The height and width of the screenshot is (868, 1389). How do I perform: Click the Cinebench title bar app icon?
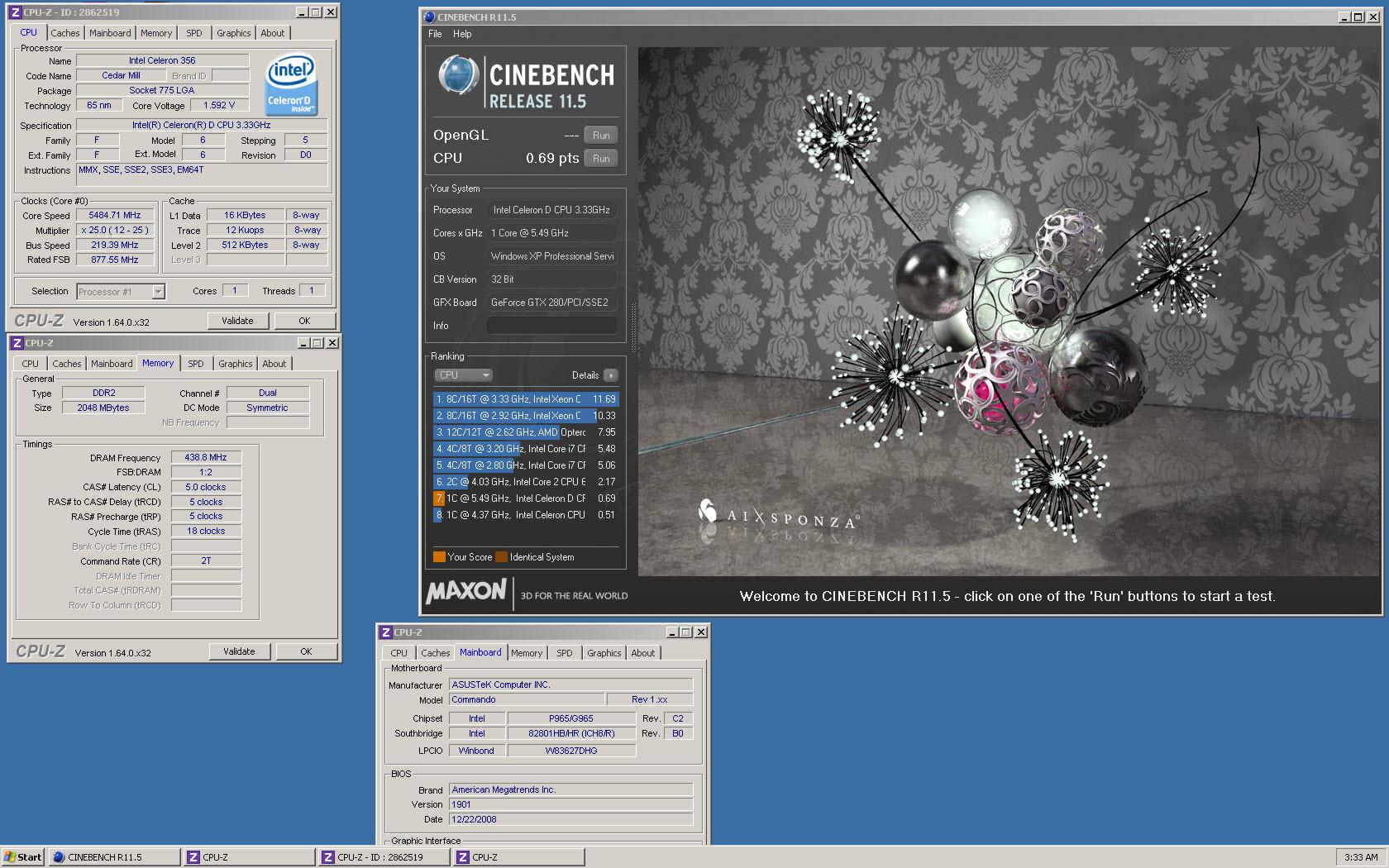429,17
